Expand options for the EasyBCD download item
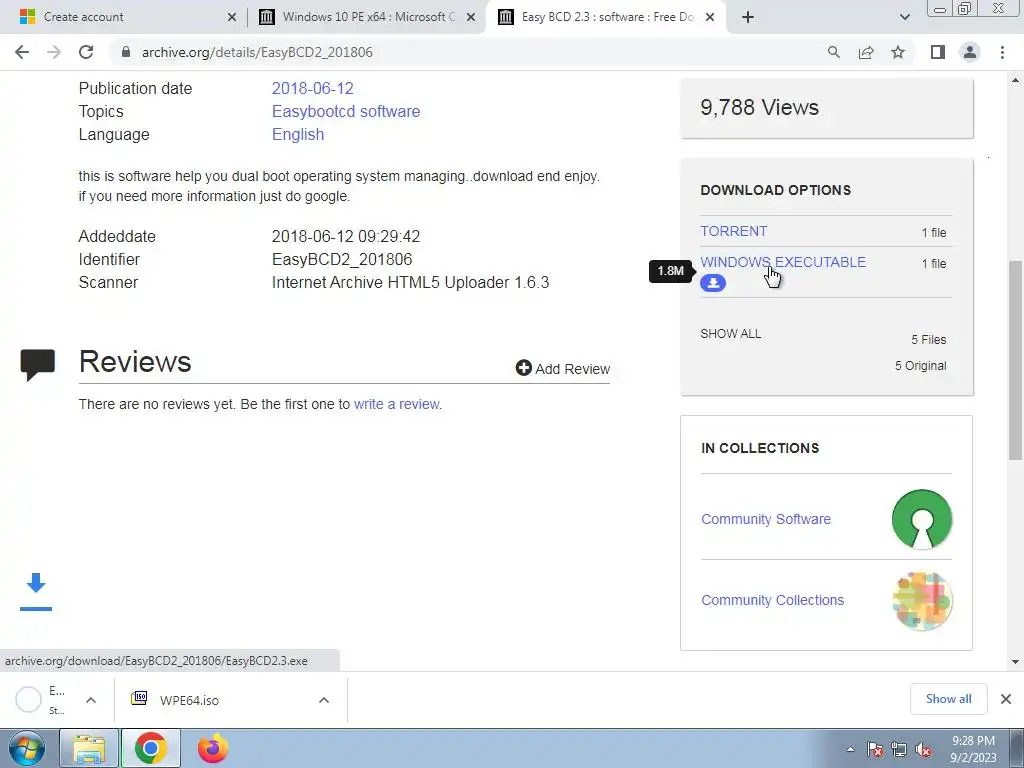Screen dimensions: 1024x768 coord(91,700)
